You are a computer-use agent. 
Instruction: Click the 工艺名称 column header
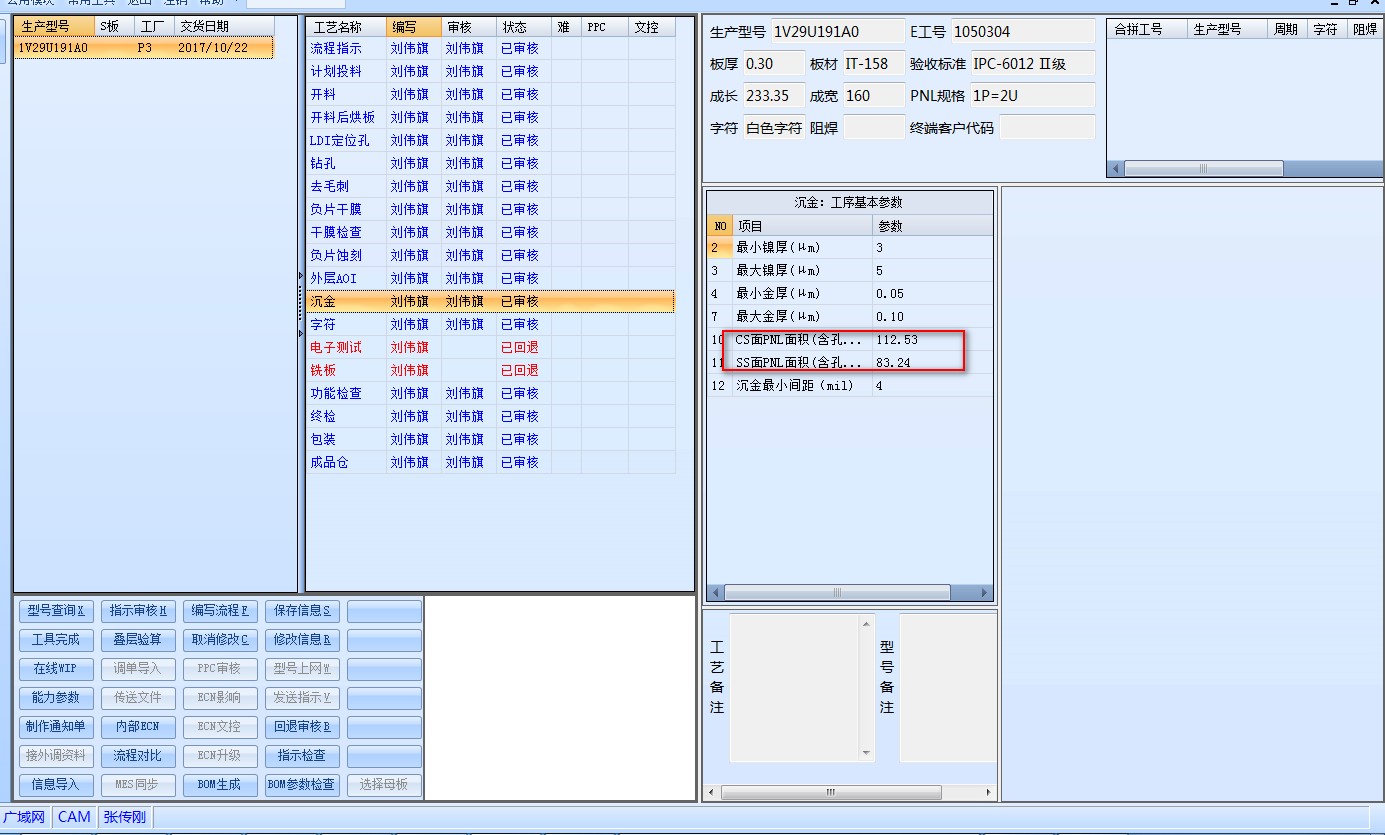[346, 28]
